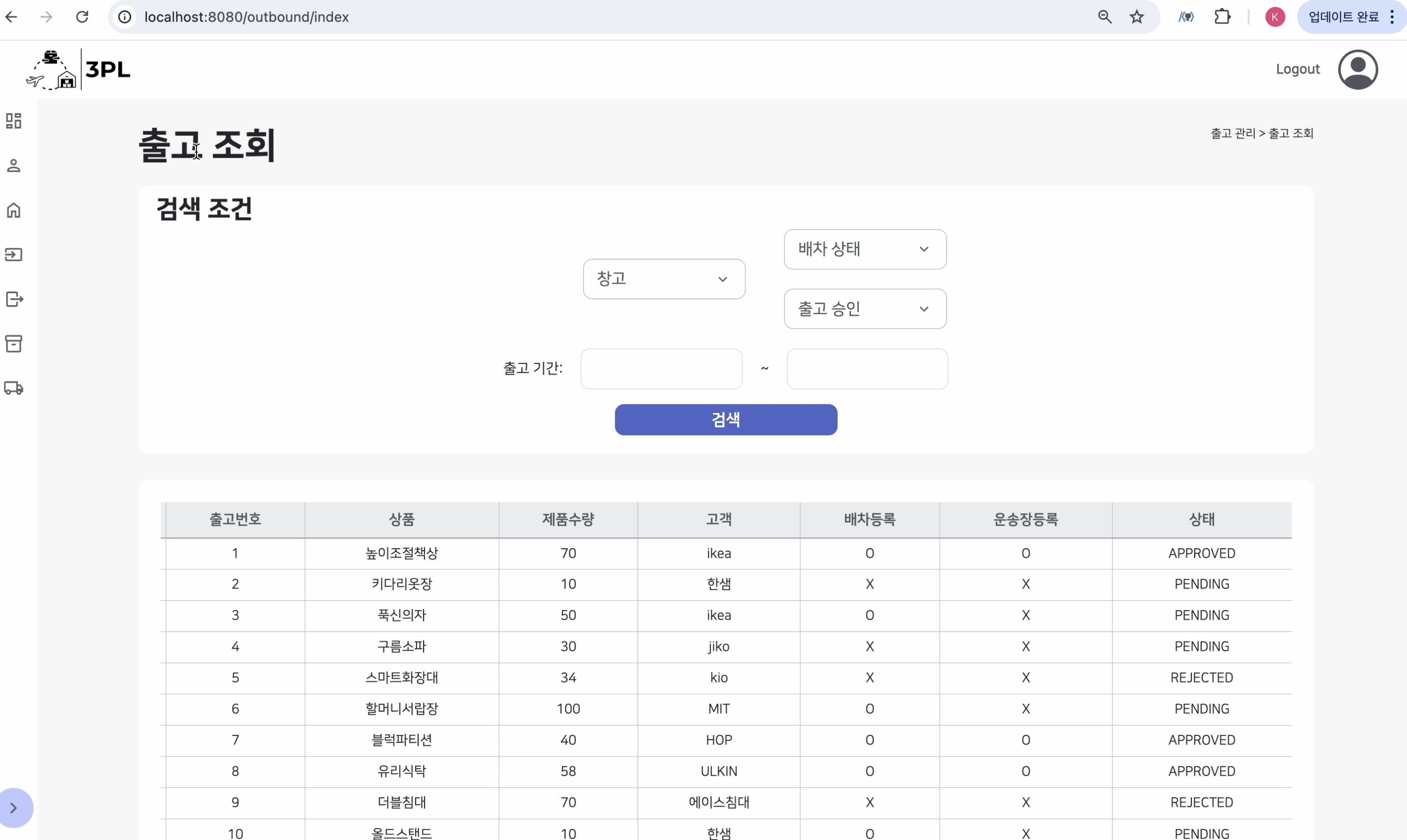Select the inventory box icon in sidebar
1407x840 pixels.
tap(14, 343)
